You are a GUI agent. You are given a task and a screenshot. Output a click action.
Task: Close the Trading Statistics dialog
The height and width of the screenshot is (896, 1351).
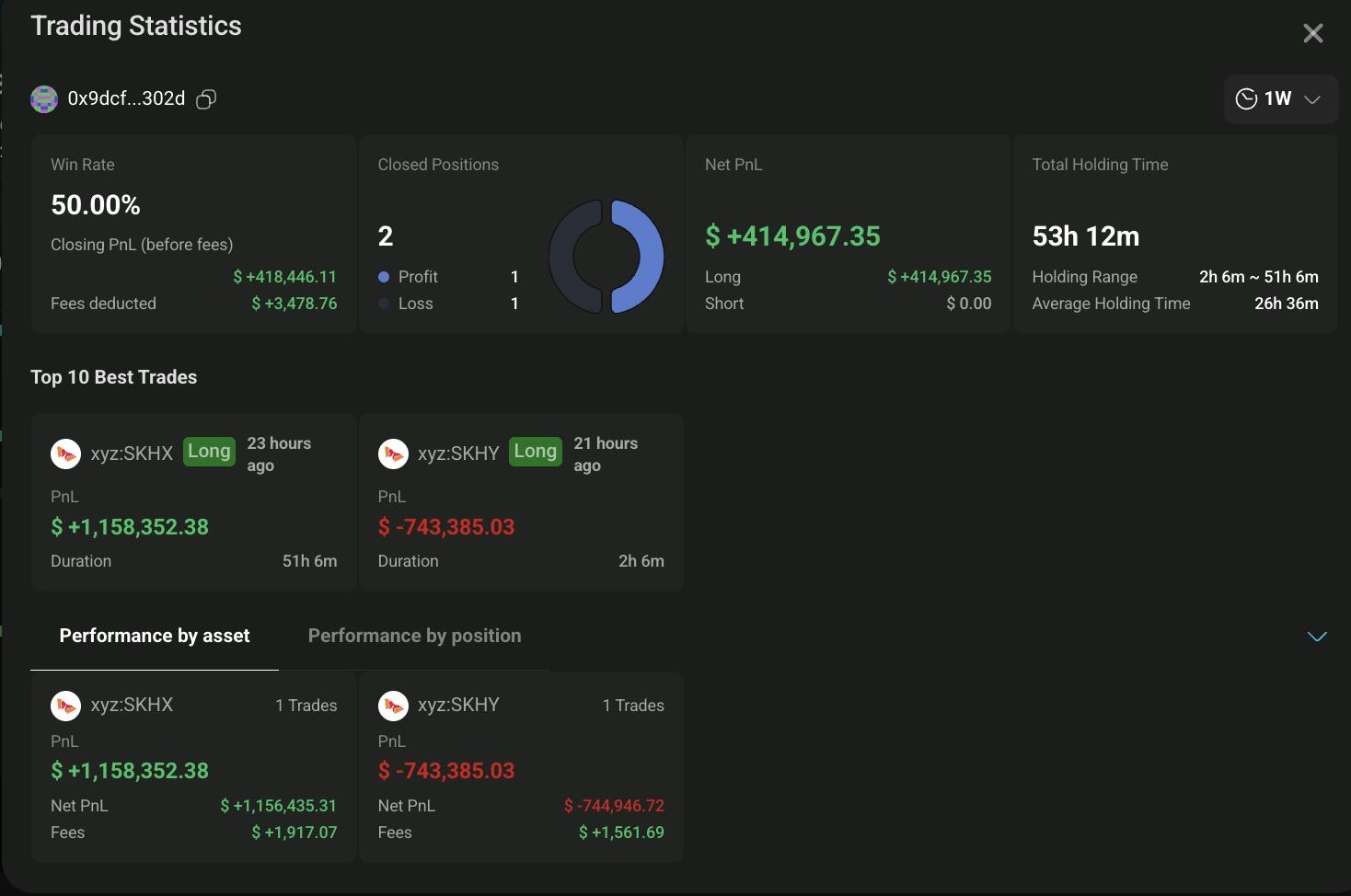[x=1313, y=33]
